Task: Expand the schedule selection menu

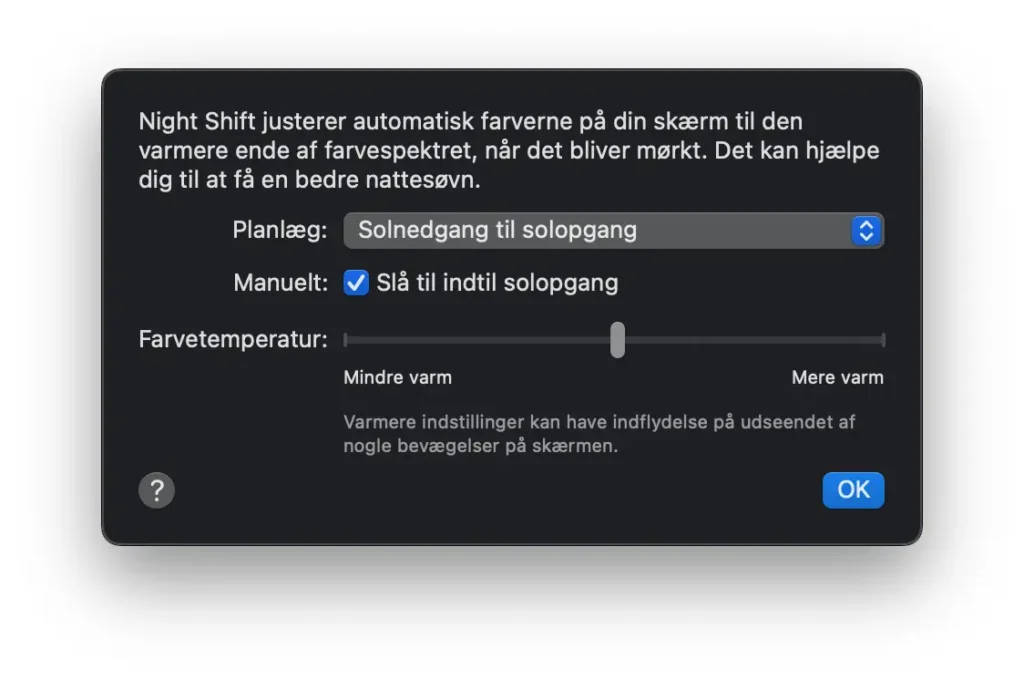Action: 614,230
